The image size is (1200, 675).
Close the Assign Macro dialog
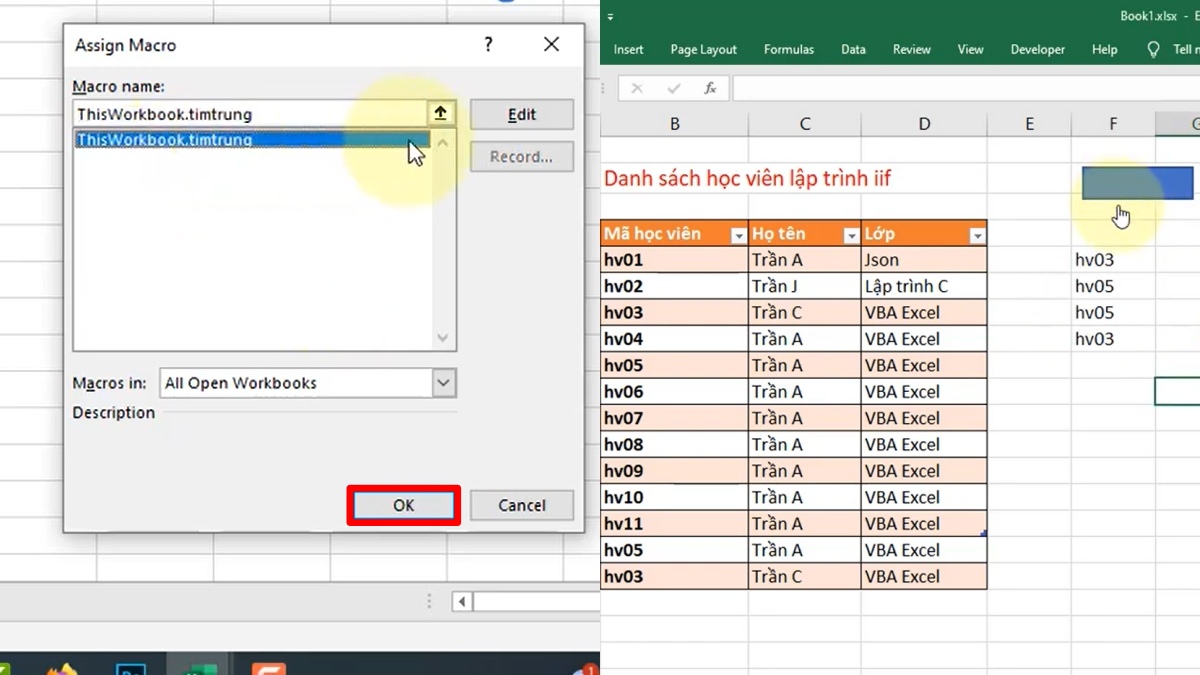coord(551,45)
